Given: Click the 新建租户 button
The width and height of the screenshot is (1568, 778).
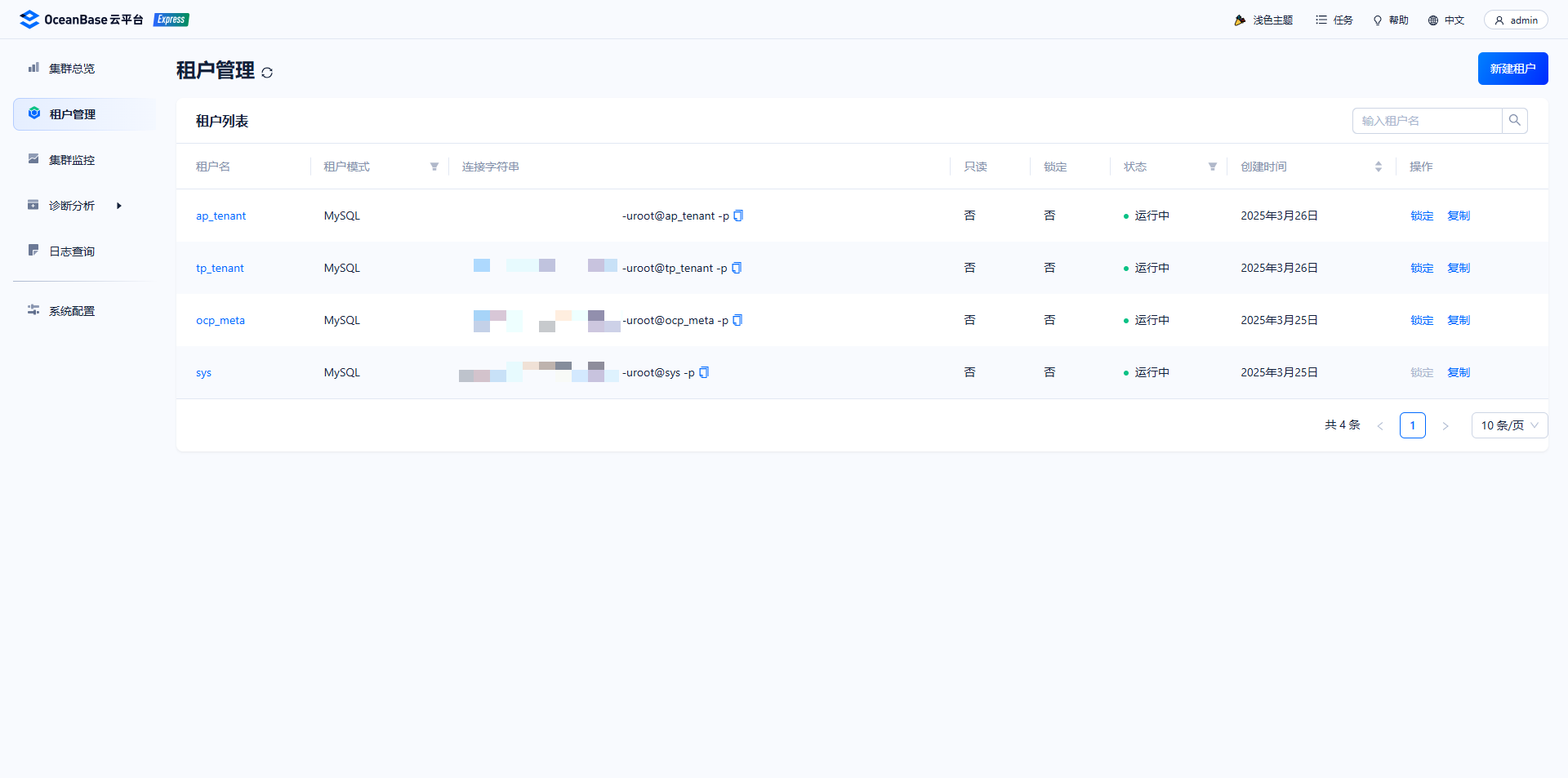Looking at the screenshot, I should [1512, 69].
